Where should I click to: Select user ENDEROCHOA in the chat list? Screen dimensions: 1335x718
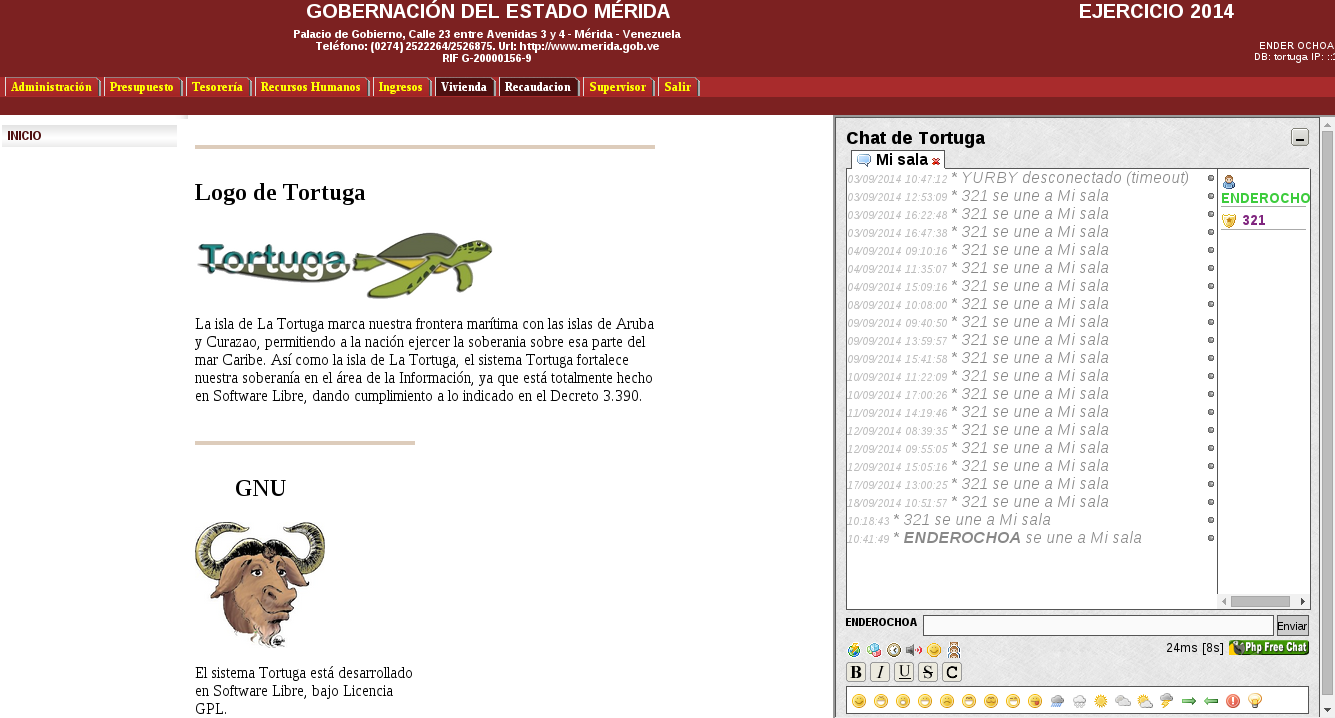tap(1265, 199)
